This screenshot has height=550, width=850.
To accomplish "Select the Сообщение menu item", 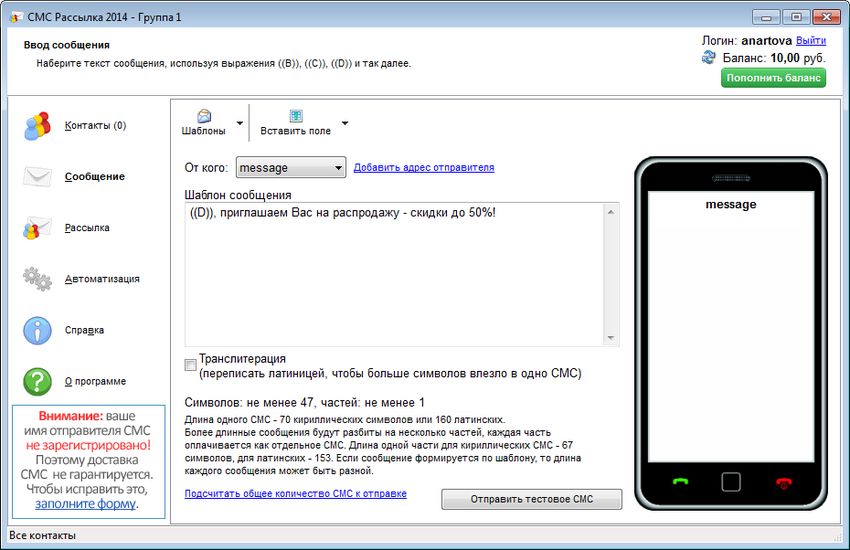I will [x=95, y=177].
